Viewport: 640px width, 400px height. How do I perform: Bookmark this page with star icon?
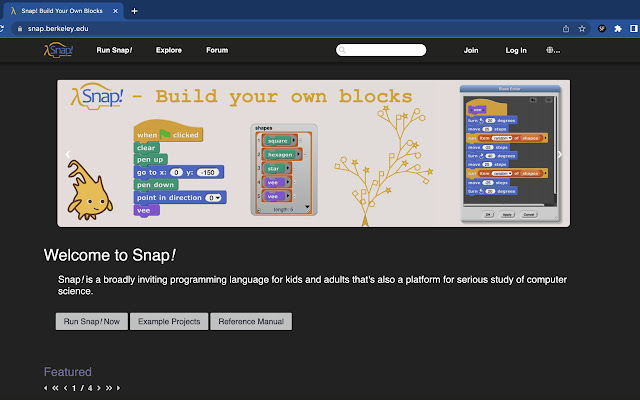[x=582, y=29]
